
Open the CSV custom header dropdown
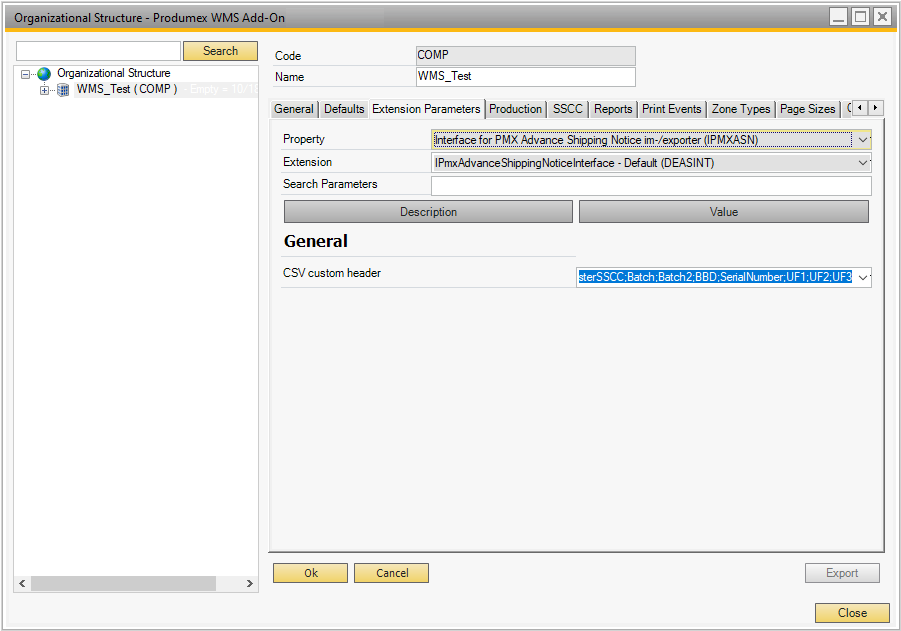[863, 277]
